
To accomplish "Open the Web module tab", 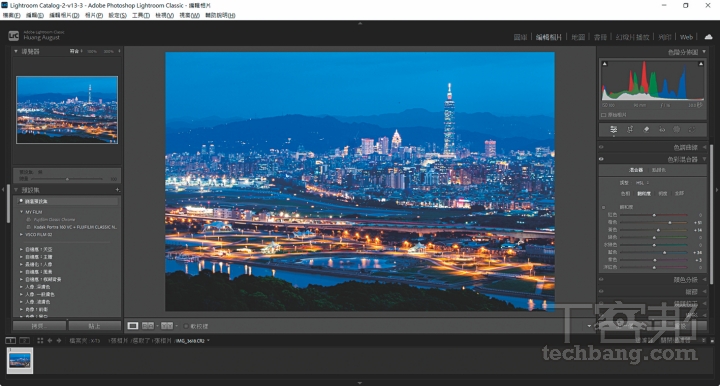I will coord(686,37).
